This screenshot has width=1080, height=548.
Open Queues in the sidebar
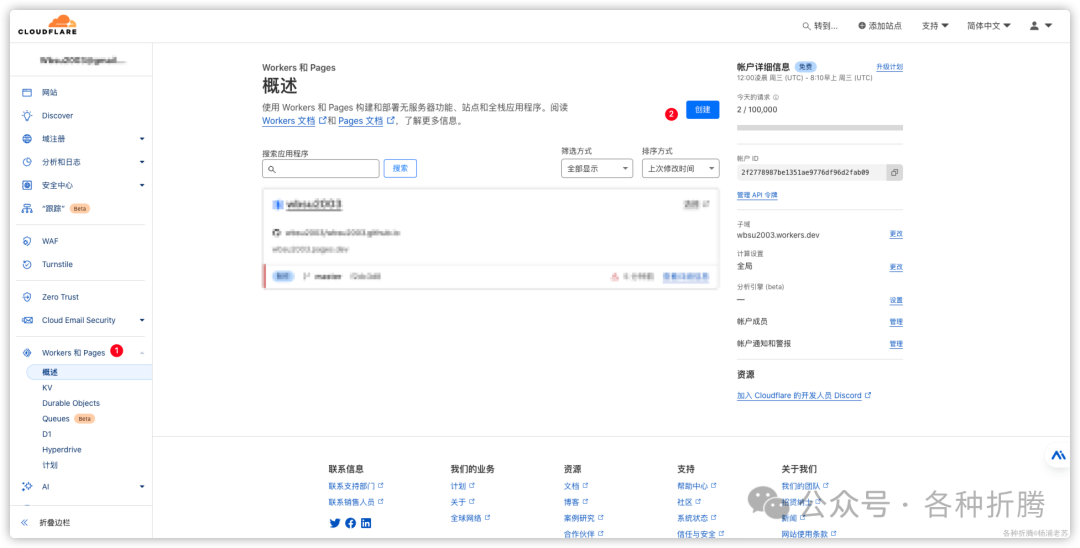(56, 419)
